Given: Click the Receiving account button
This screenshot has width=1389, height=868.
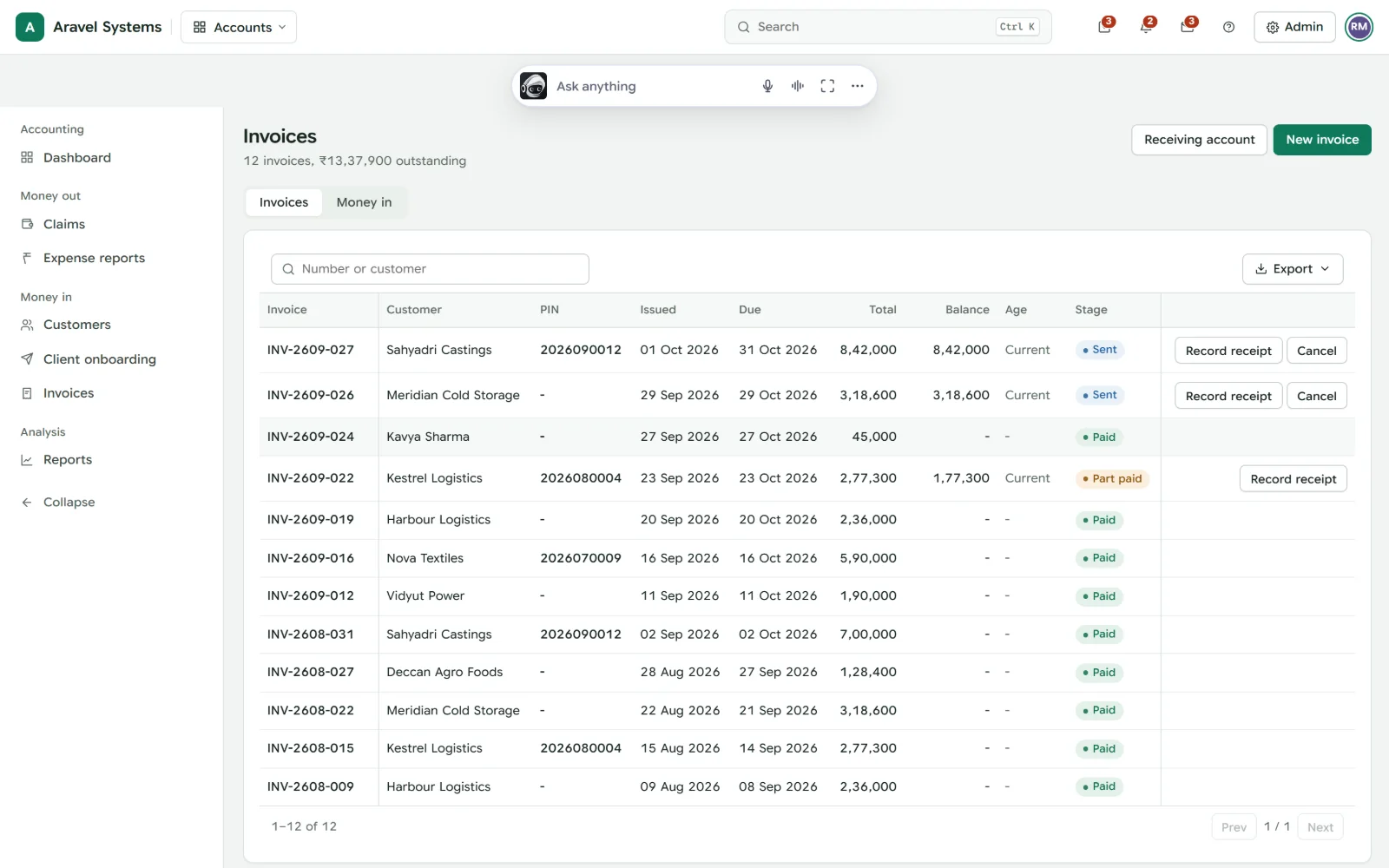Looking at the screenshot, I should [x=1199, y=140].
